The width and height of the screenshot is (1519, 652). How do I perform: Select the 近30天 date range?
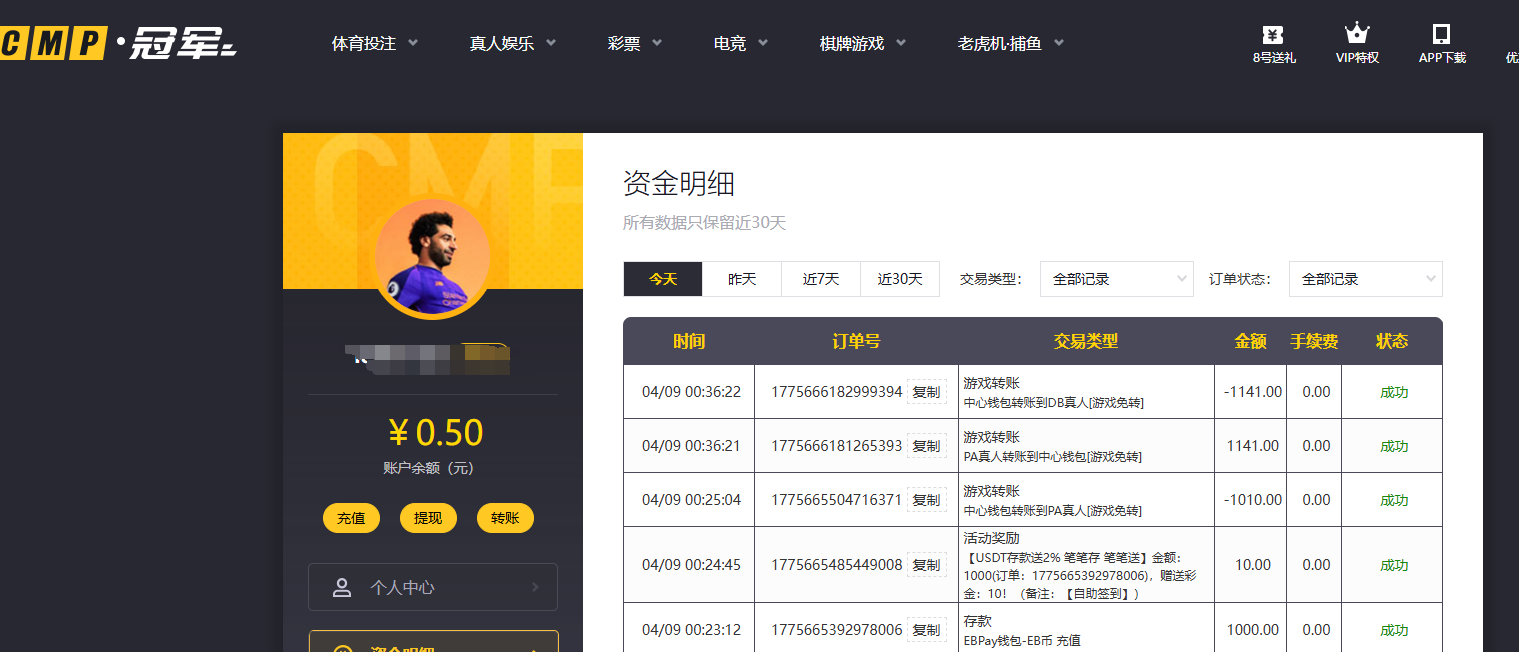pyautogui.click(x=900, y=280)
